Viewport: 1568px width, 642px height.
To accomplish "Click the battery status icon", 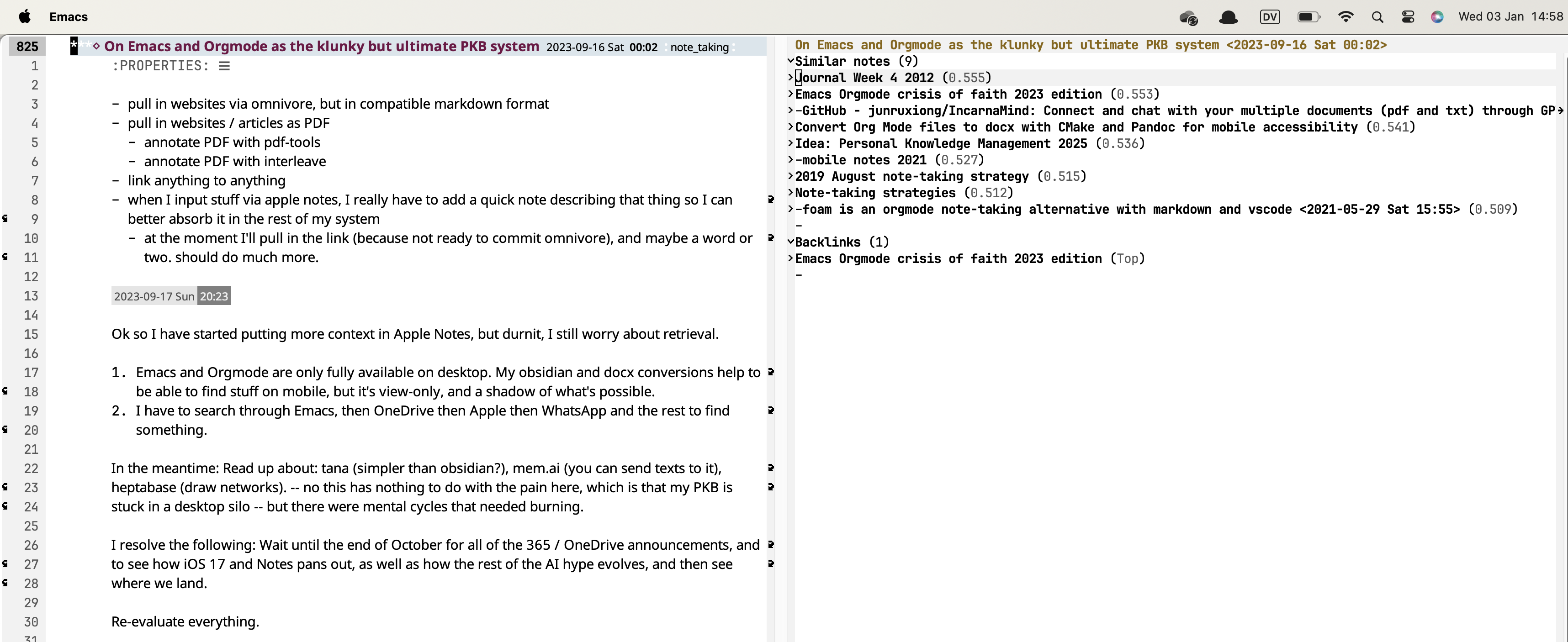I will [1308, 17].
